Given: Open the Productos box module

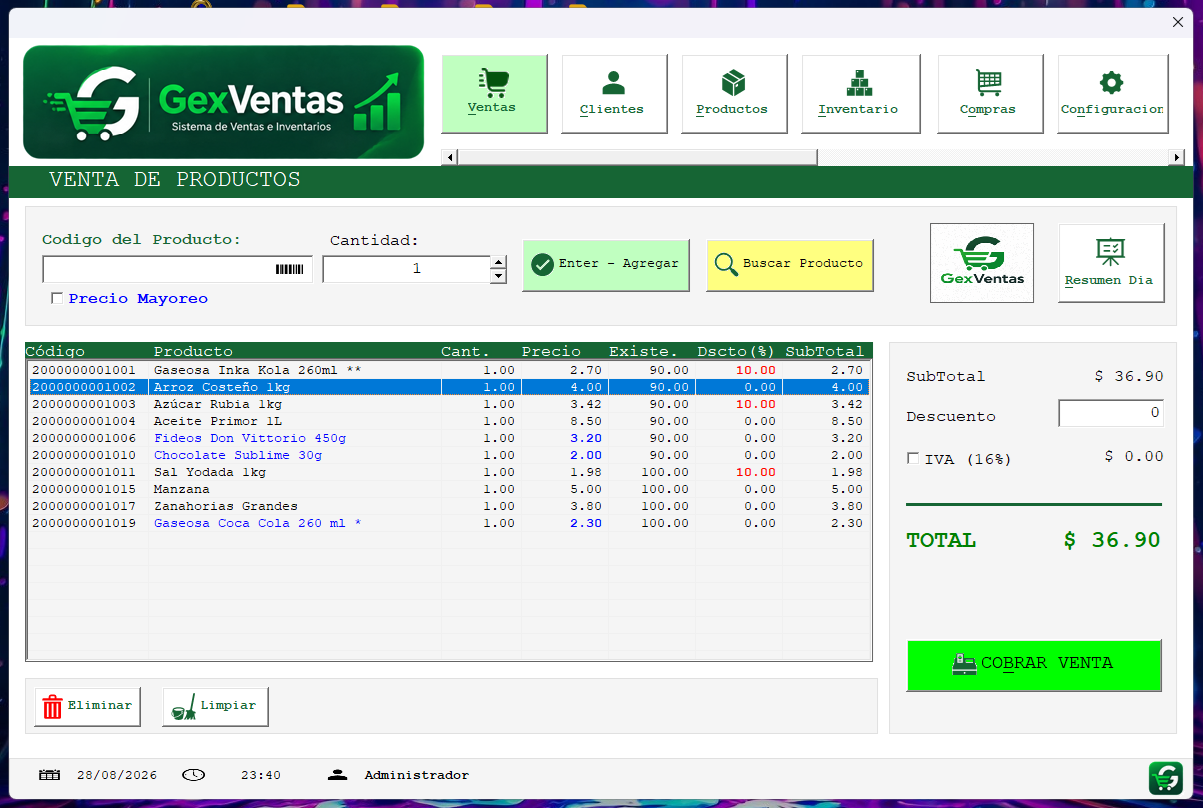Looking at the screenshot, I should 734,93.
